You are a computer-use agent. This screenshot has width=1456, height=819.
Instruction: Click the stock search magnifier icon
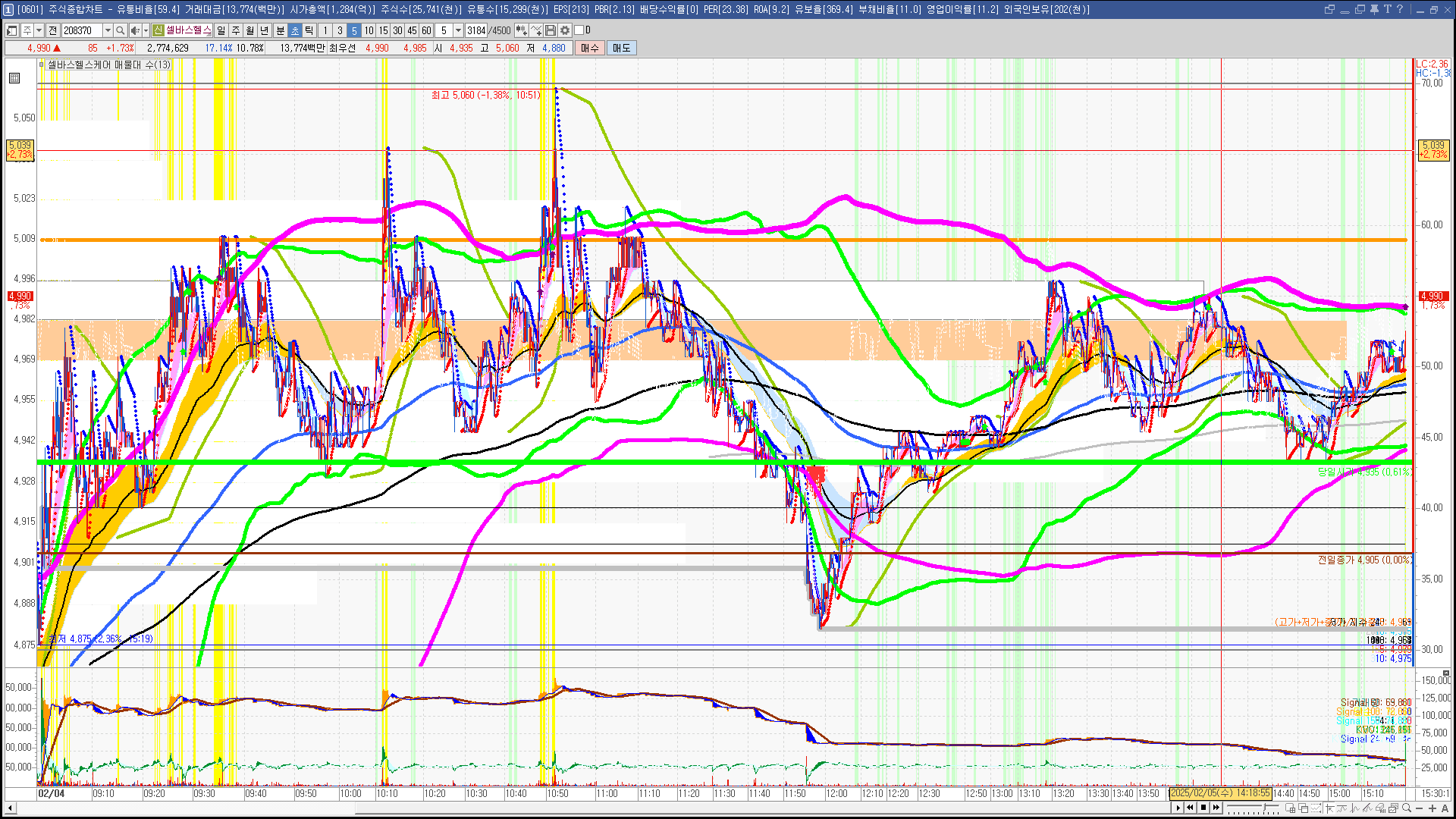120,30
